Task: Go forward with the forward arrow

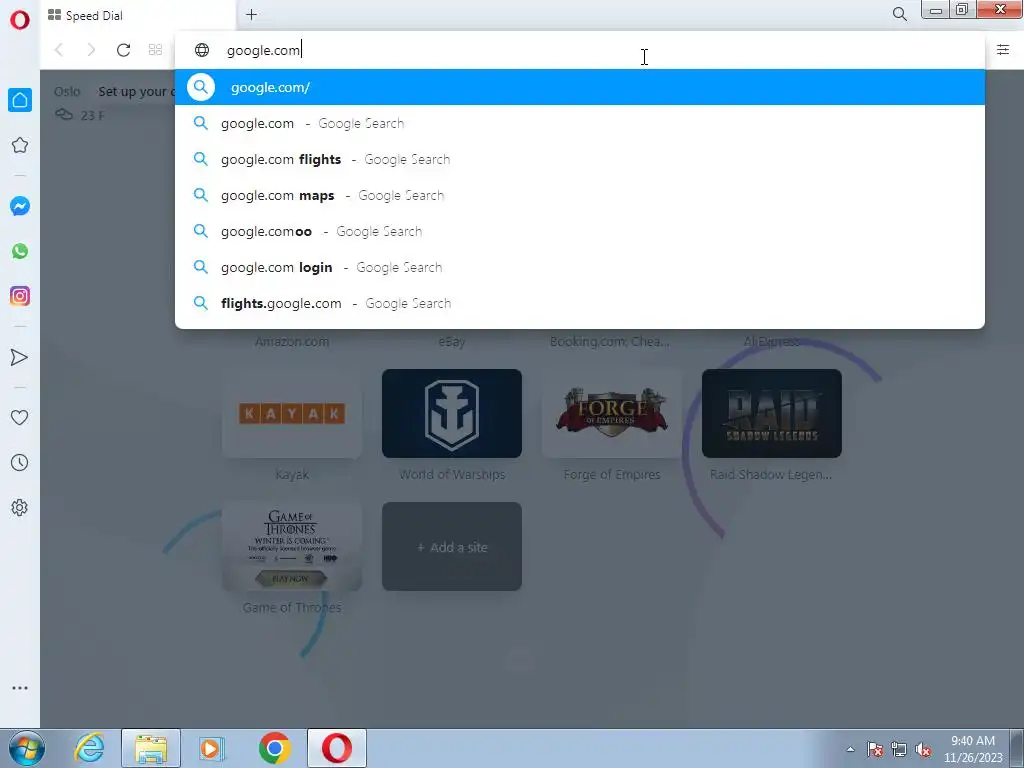Action: [91, 50]
